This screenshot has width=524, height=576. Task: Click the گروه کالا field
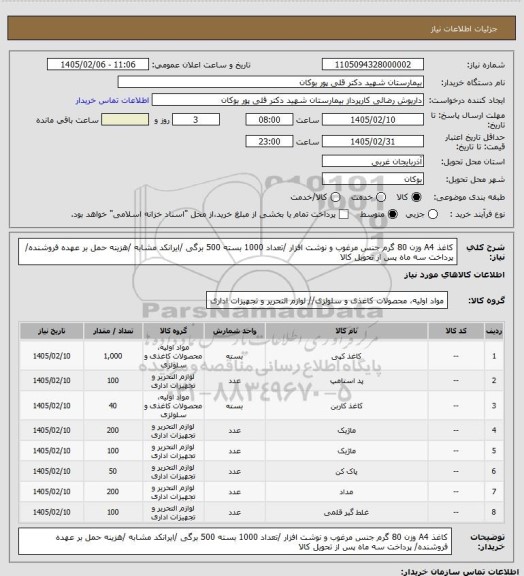tap(327, 301)
